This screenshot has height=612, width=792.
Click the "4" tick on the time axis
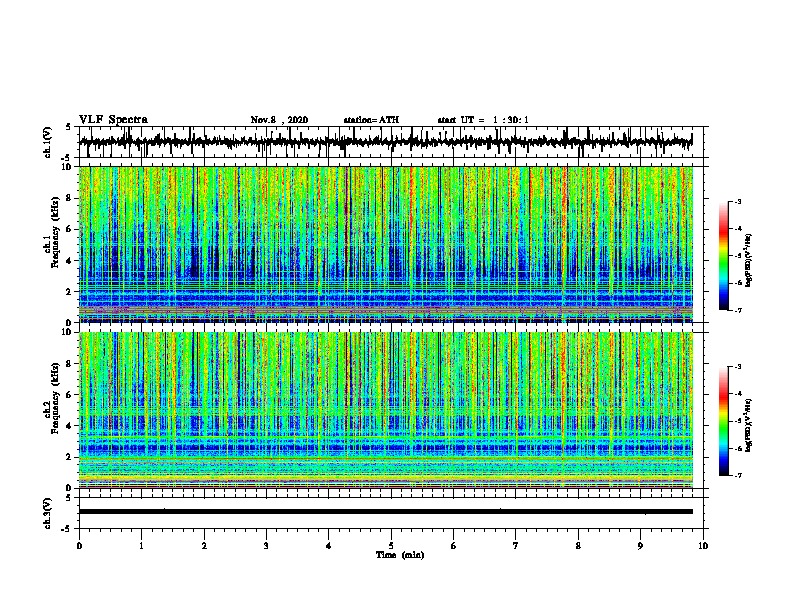(x=329, y=546)
